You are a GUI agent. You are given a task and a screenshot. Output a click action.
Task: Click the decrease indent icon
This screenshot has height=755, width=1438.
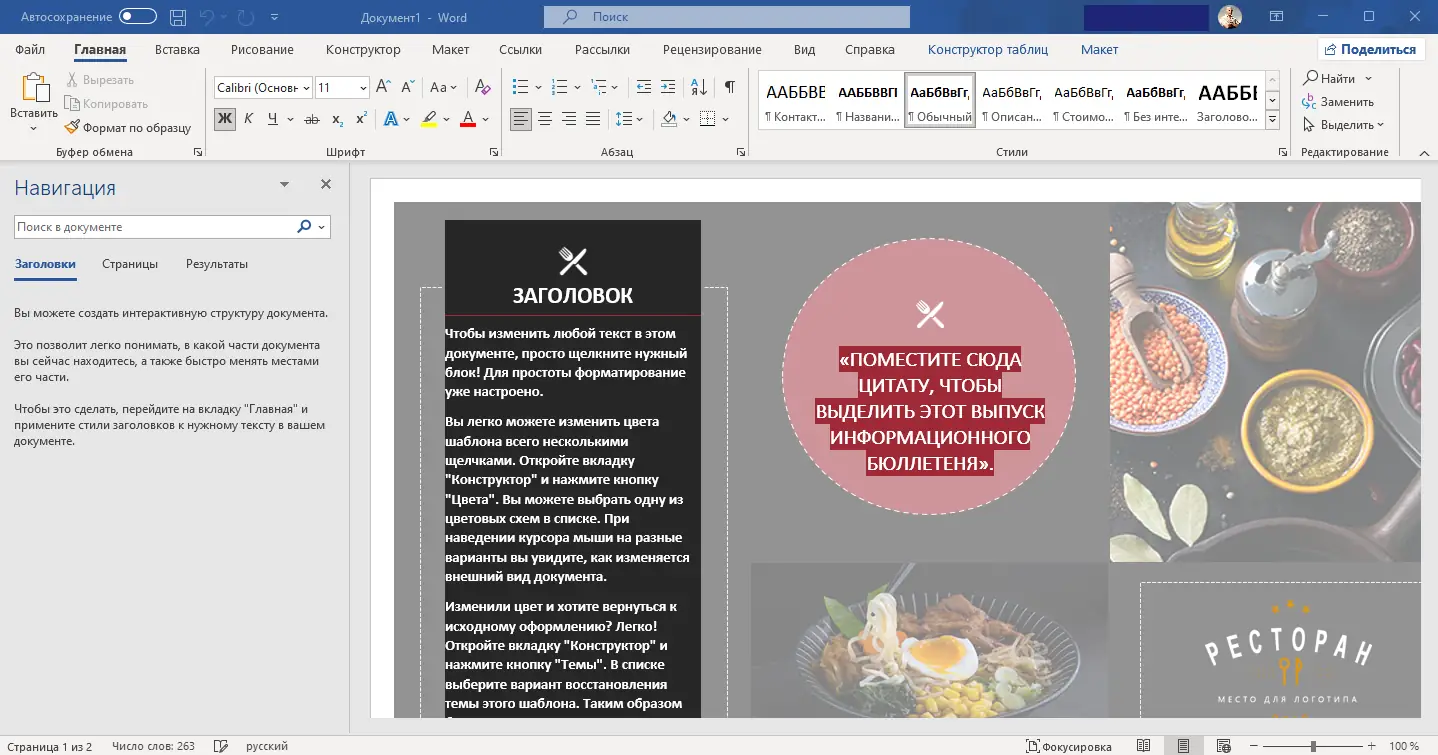pos(644,87)
